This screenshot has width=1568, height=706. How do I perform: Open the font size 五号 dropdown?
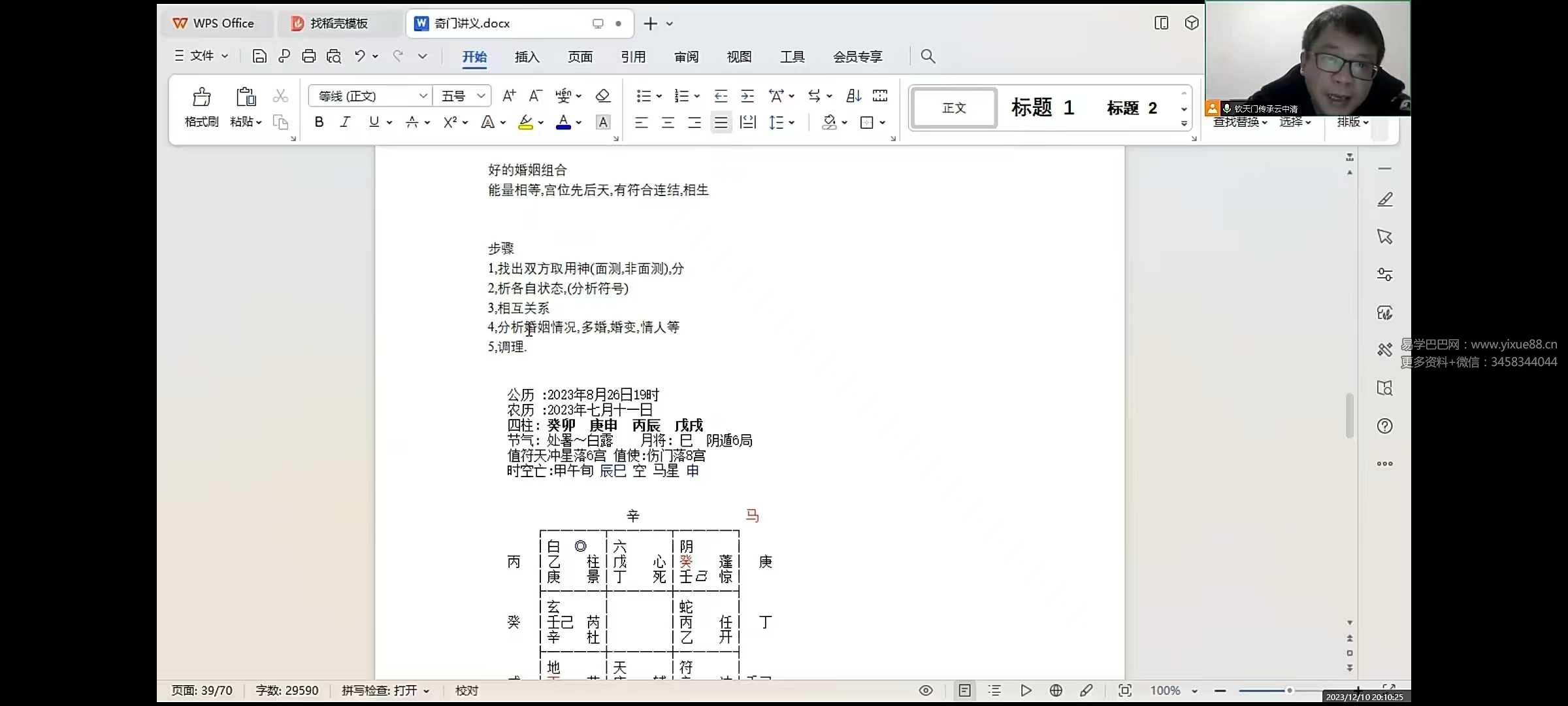tap(482, 96)
